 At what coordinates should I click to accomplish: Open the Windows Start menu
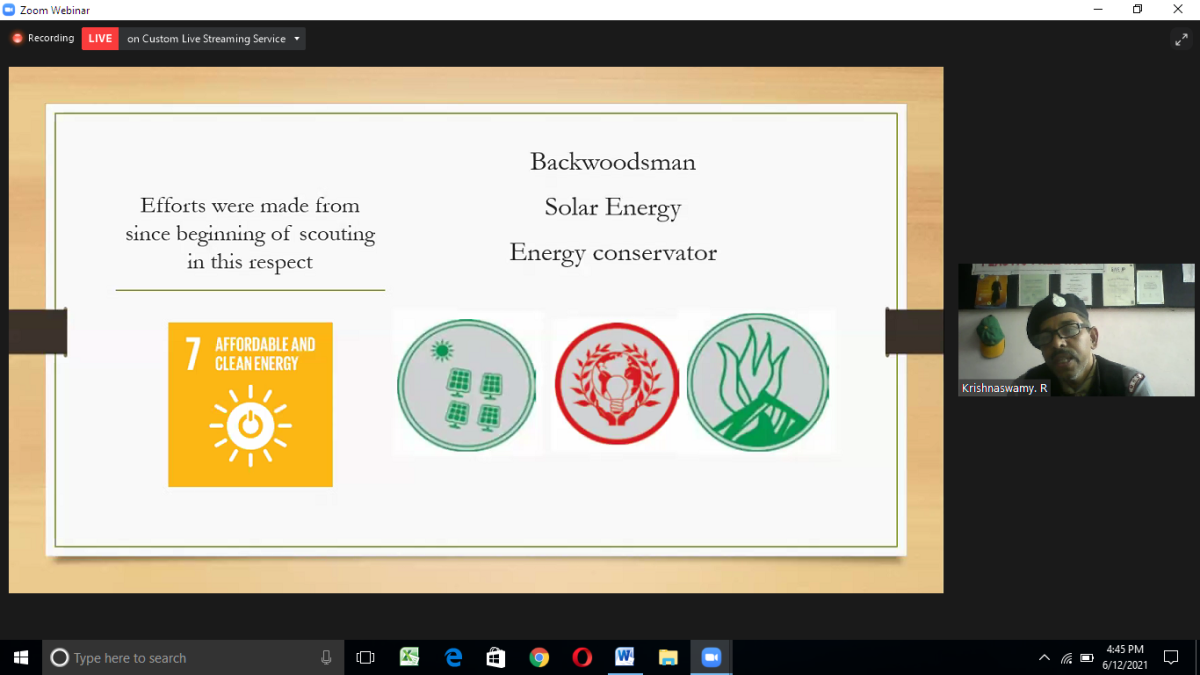pyautogui.click(x=20, y=657)
